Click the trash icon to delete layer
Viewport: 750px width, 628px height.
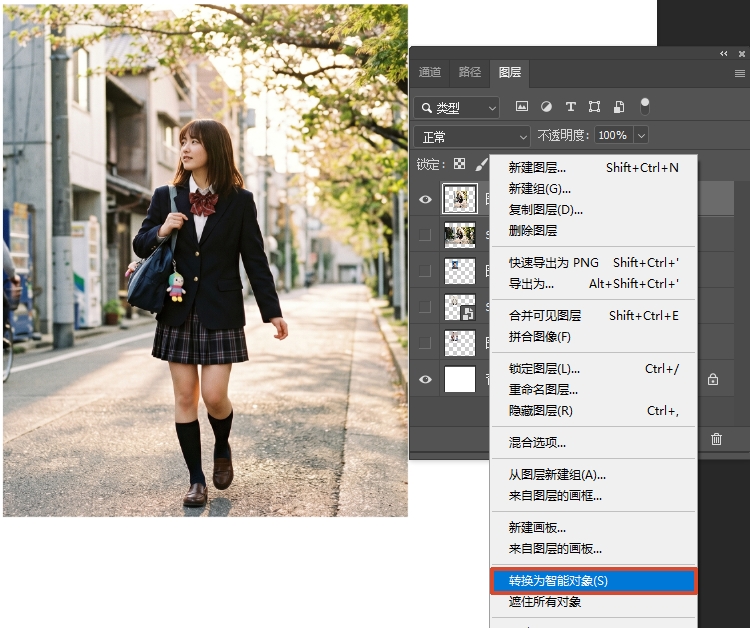coord(716,439)
